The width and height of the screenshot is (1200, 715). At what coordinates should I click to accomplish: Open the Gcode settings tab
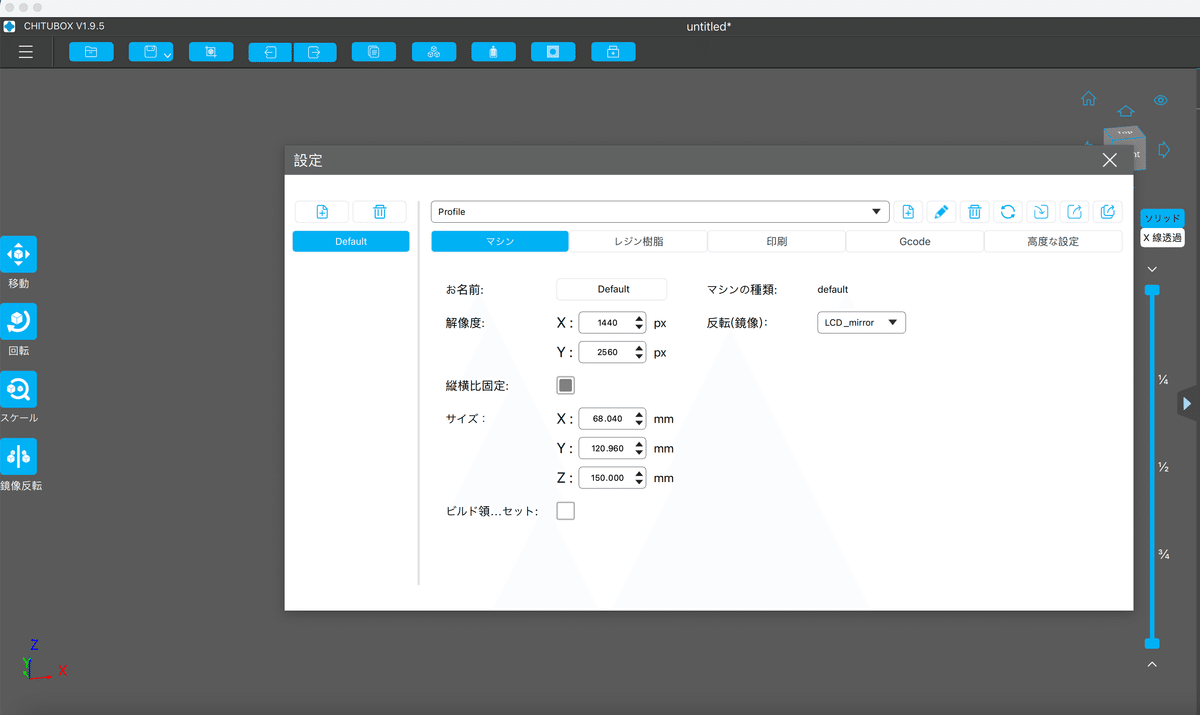pyautogui.click(x=914, y=241)
